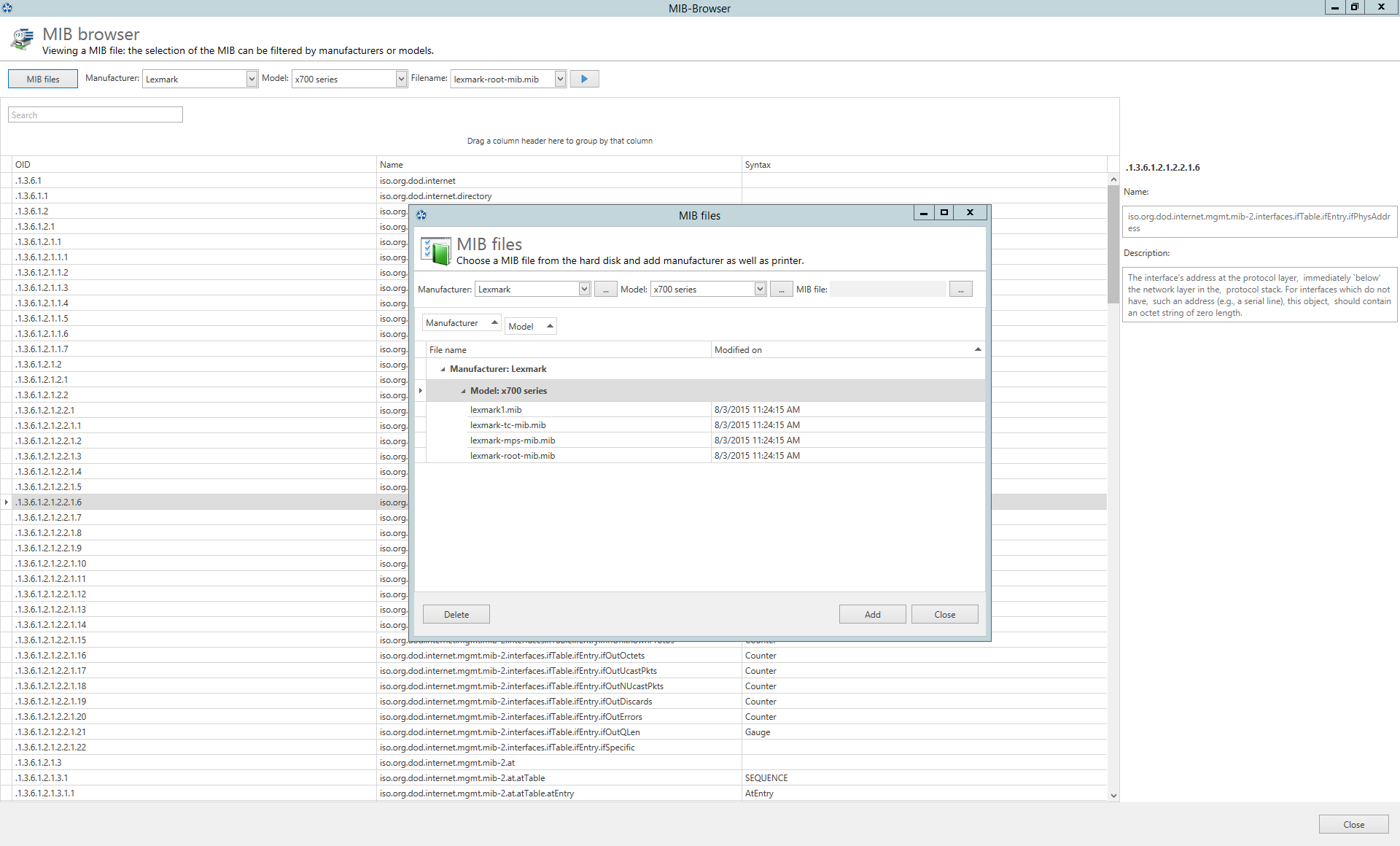This screenshot has height=846, width=1400.
Task: Click the MIB files dialog book icon
Action: [436, 251]
